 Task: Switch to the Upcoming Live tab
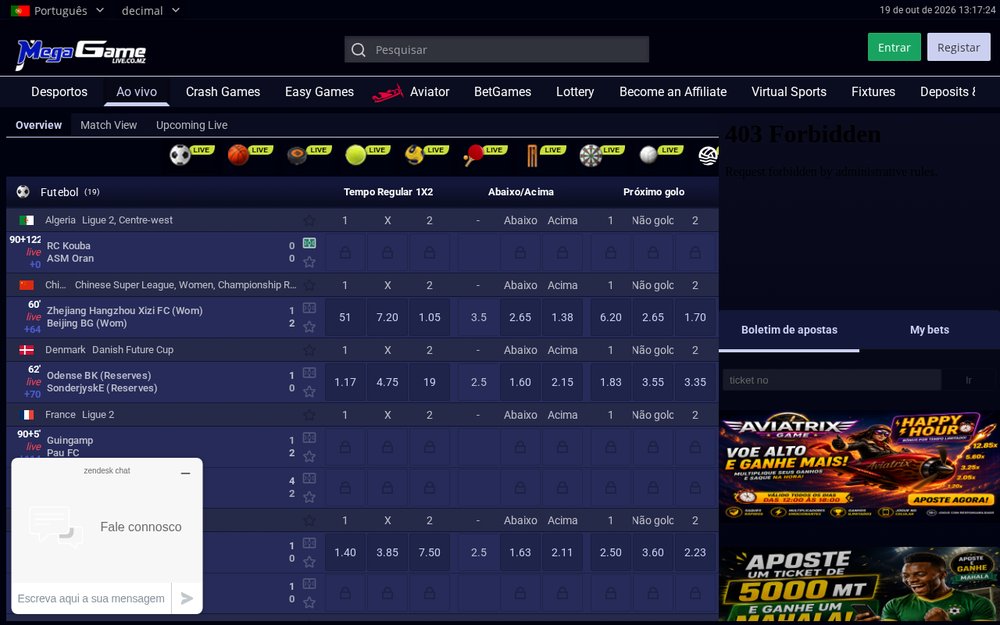(192, 125)
